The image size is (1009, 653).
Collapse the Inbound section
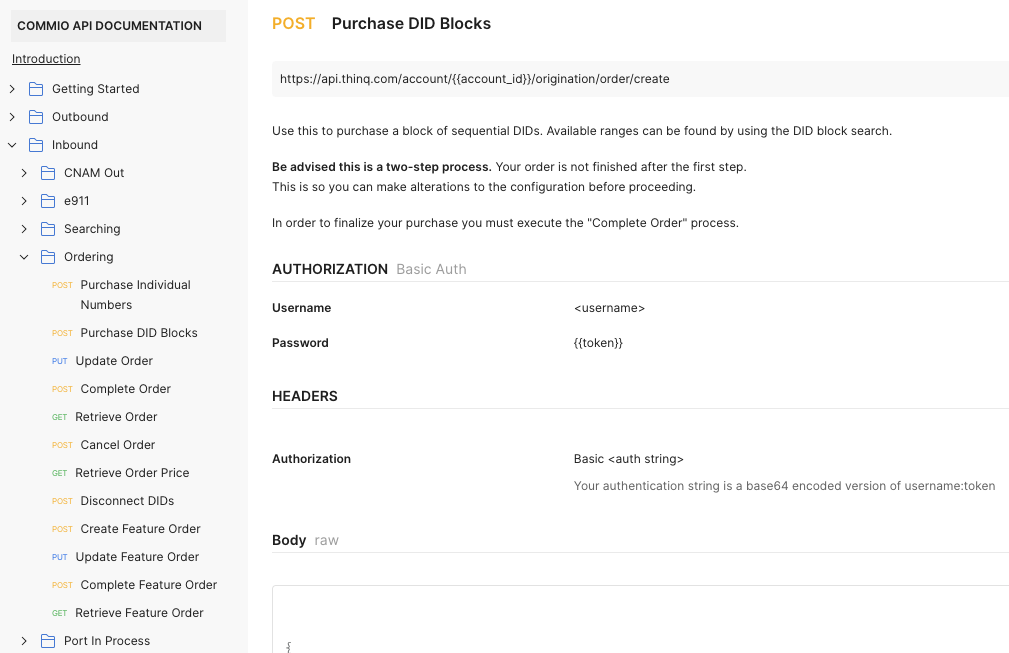click(x=12, y=144)
